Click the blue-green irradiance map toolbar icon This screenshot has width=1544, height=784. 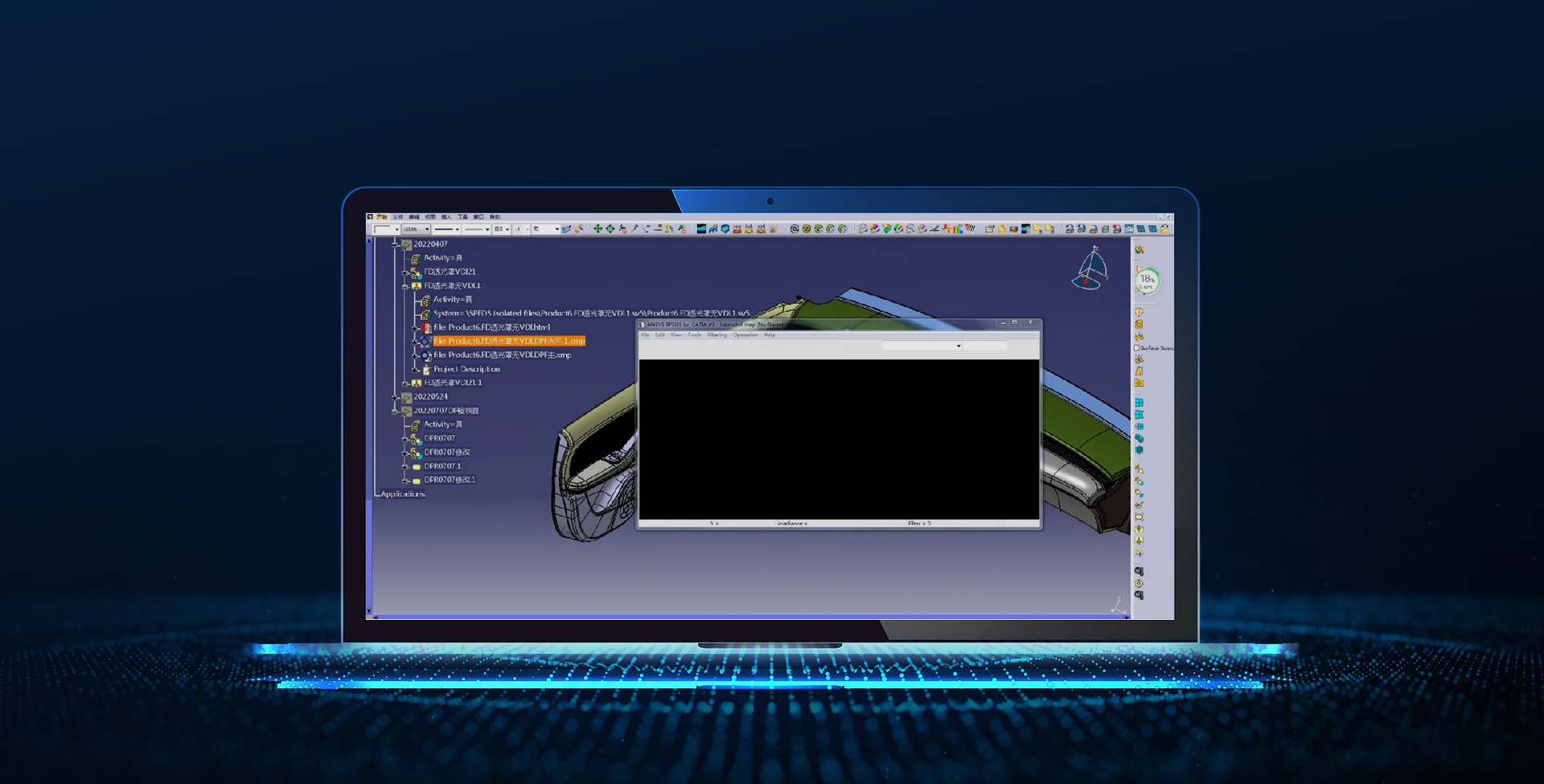[x=701, y=229]
